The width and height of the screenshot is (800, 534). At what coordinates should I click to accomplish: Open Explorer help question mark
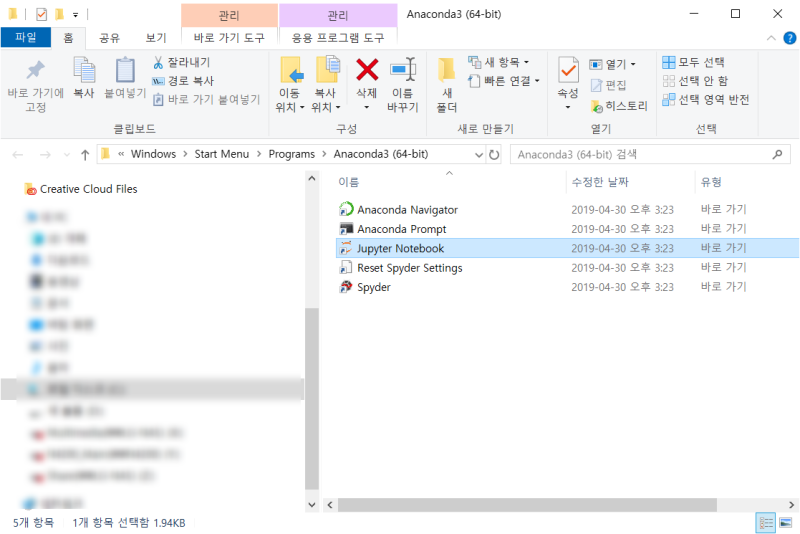click(x=789, y=38)
